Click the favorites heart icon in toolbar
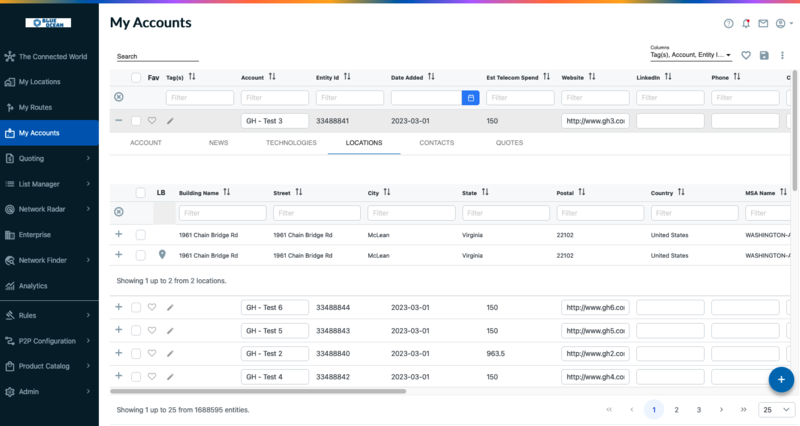The width and height of the screenshot is (800, 426). tap(746, 56)
